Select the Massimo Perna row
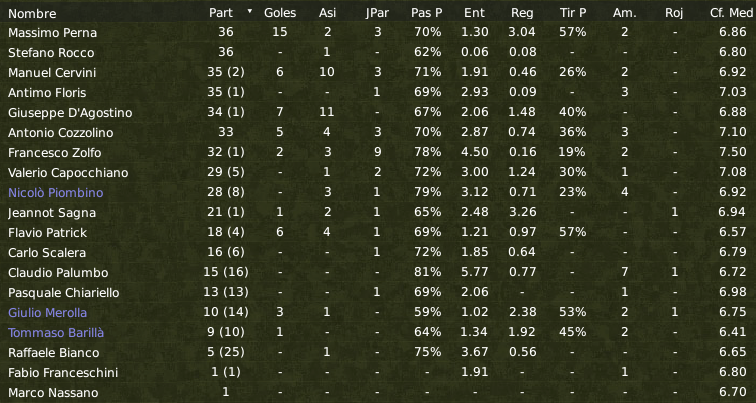This screenshot has height=403, width=756. click(x=378, y=33)
